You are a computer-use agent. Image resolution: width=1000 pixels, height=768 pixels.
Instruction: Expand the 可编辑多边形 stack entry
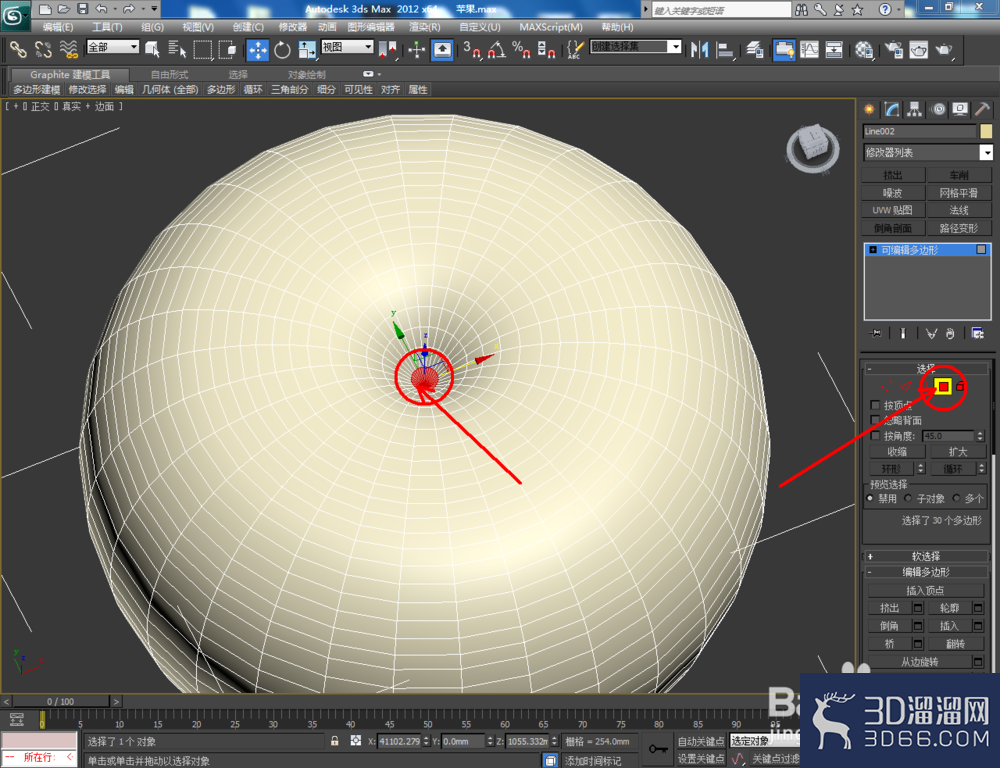coord(873,250)
